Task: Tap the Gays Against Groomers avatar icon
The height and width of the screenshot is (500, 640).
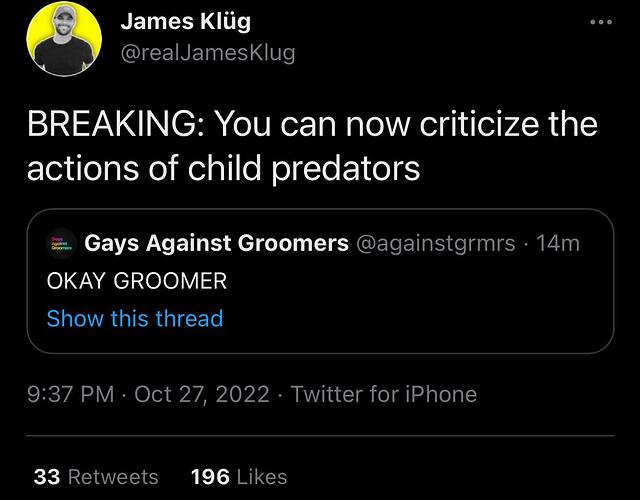Action: pos(61,244)
